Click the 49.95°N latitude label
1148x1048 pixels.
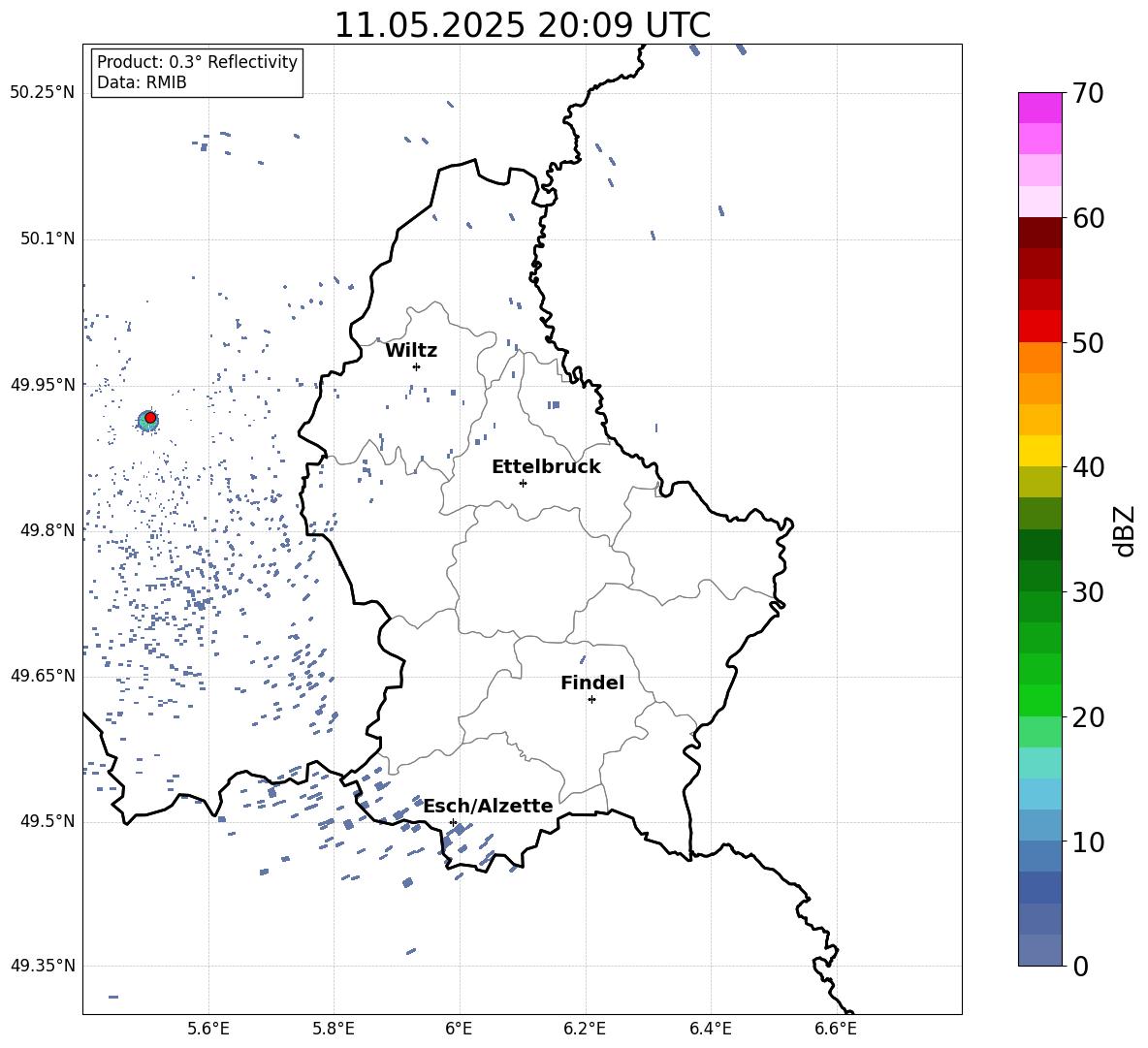click(43, 384)
